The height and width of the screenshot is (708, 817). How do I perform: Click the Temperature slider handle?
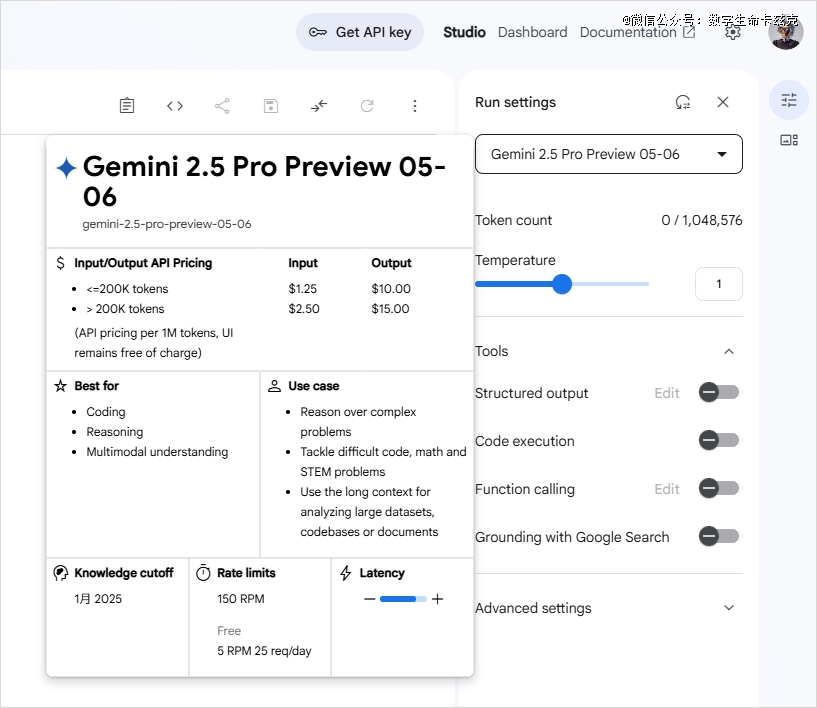pyautogui.click(x=562, y=284)
